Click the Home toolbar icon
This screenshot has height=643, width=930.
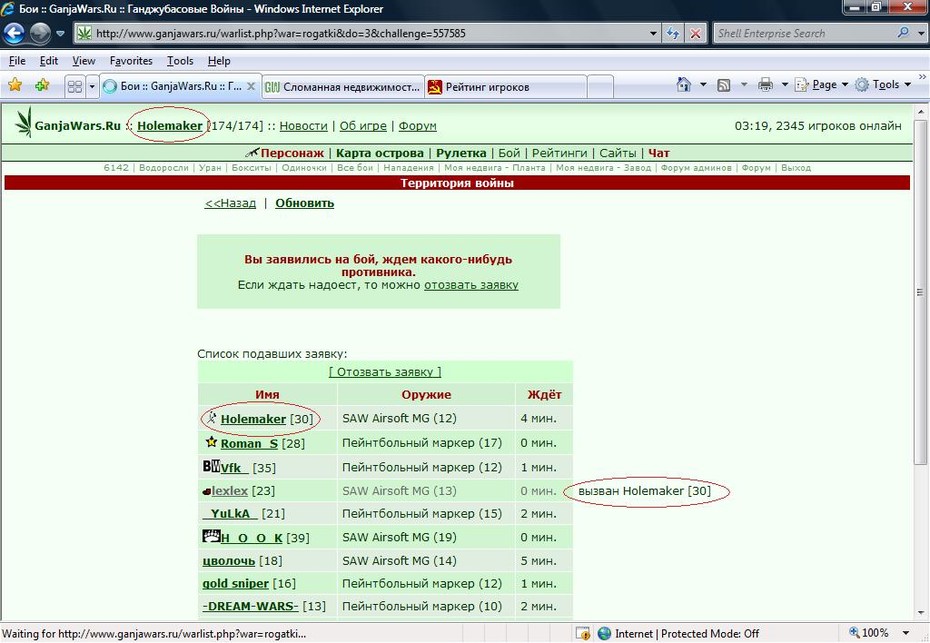684,85
